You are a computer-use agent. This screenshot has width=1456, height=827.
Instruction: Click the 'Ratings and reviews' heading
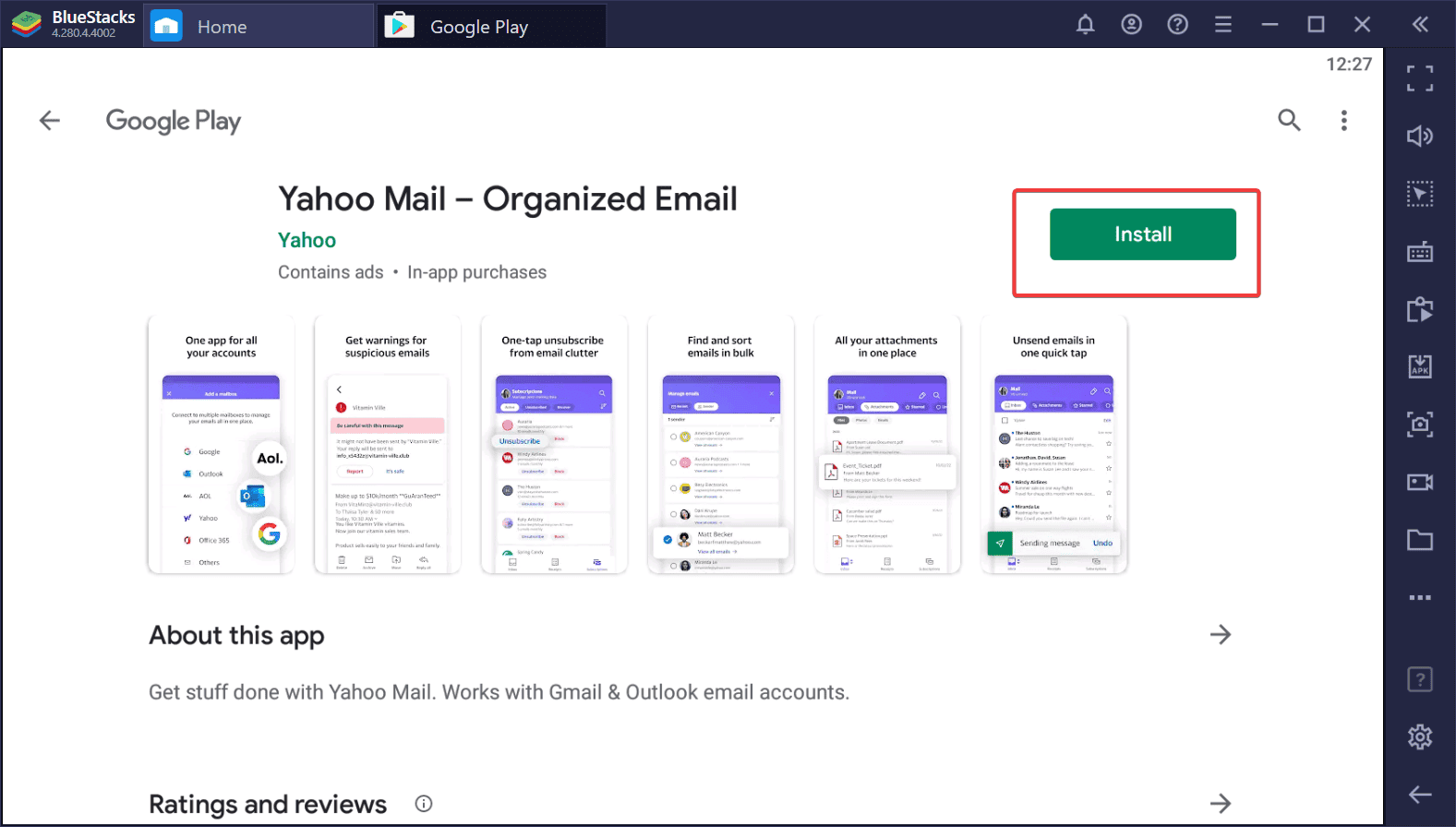268,805
